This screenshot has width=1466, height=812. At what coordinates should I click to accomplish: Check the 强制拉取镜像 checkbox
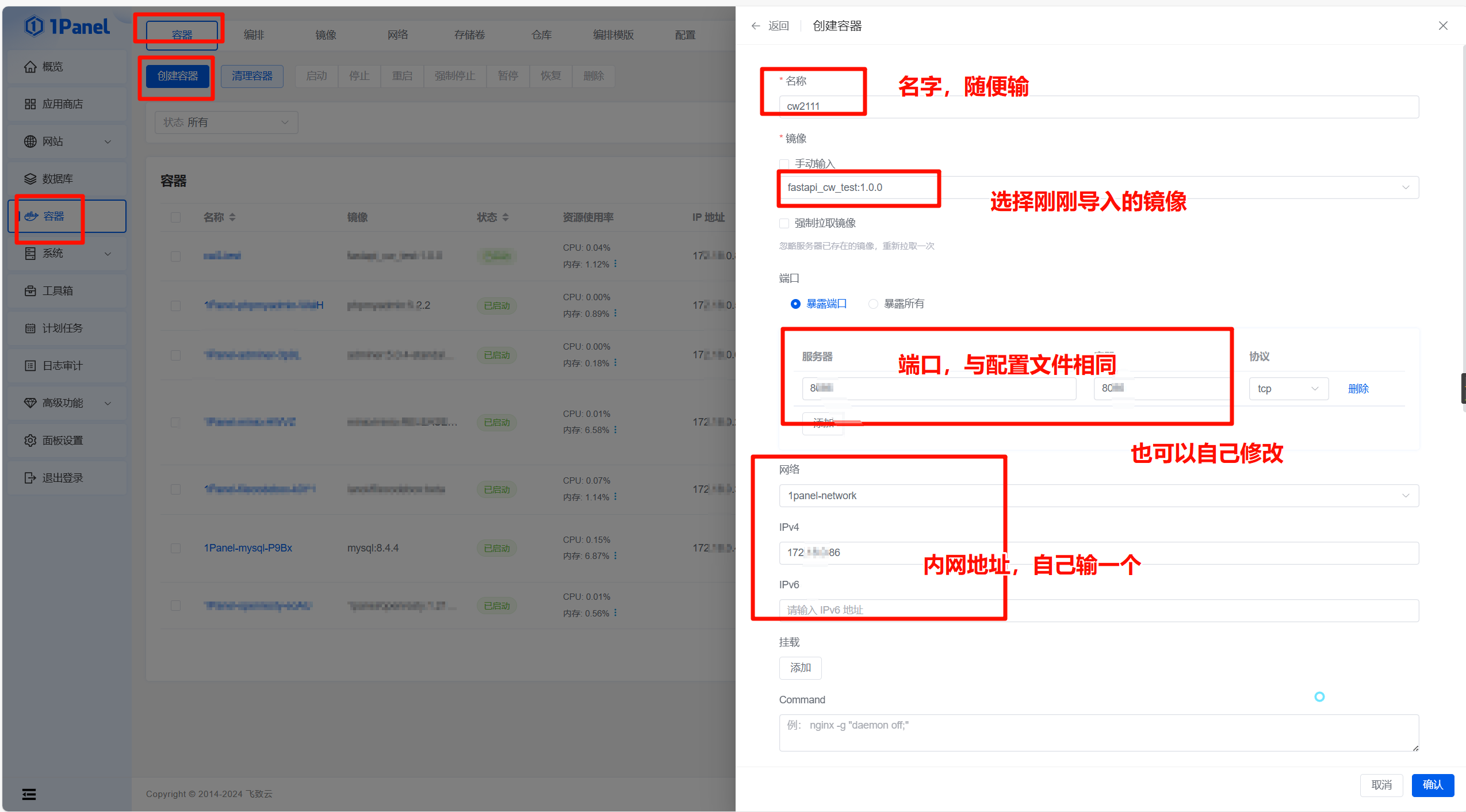click(x=784, y=223)
